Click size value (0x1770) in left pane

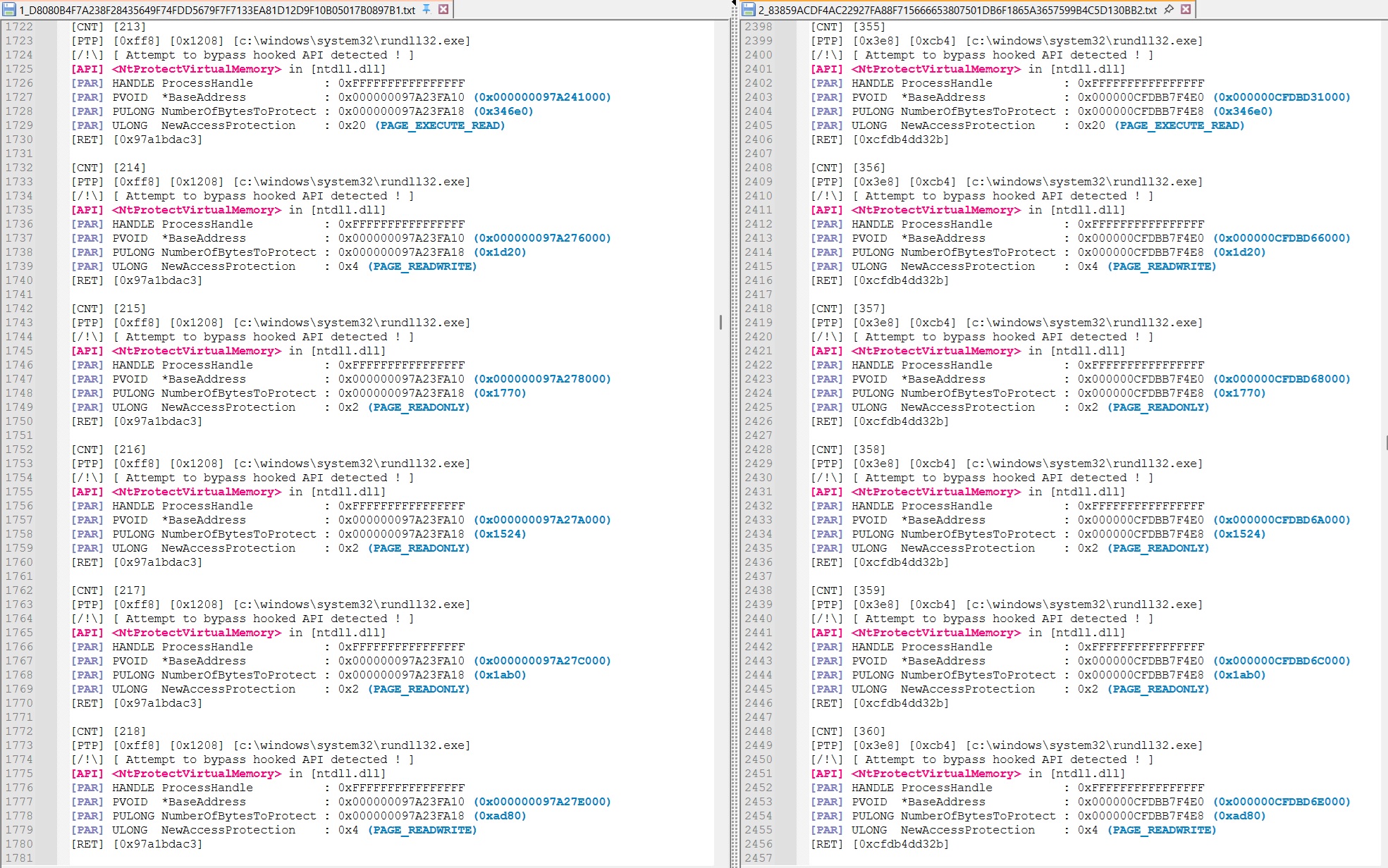click(x=500, y=393)
